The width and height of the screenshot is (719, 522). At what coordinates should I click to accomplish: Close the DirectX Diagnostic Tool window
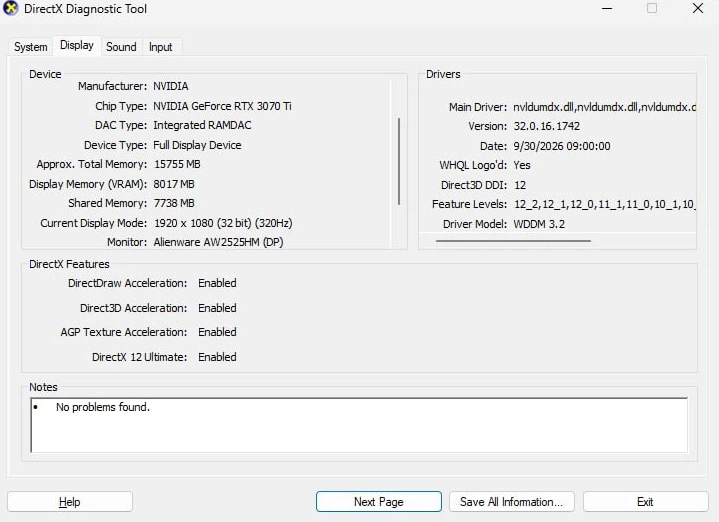[697, 9]
